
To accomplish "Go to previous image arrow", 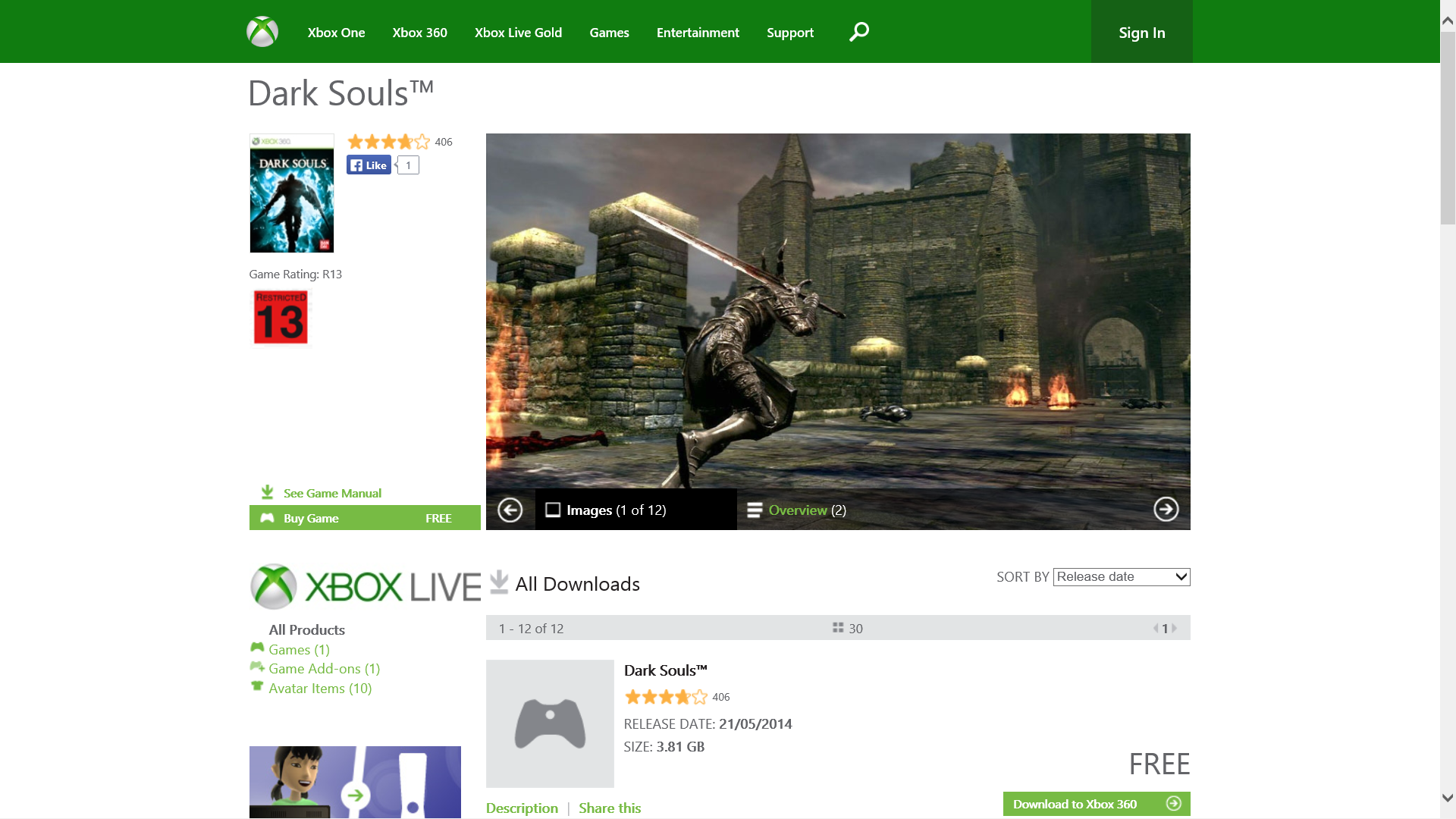I will click(510, 510).
